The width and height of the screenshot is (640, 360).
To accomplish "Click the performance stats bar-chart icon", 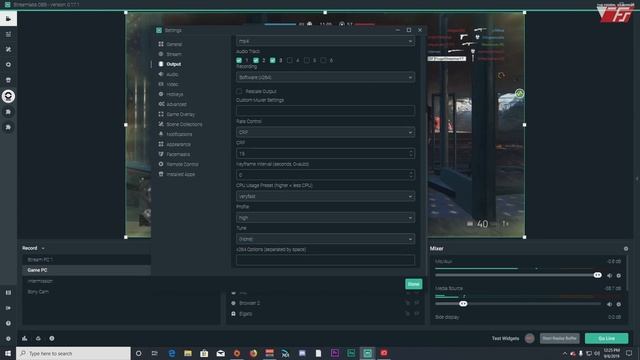I will click(x=24, y=338).
